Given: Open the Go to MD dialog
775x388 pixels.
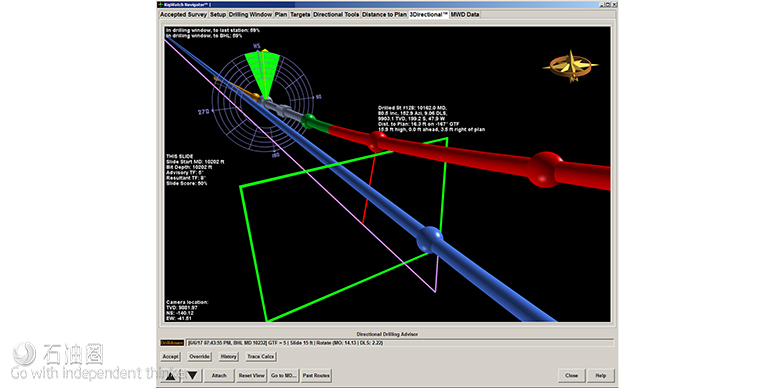Looking at the screenshot, I should pos(284,376).
